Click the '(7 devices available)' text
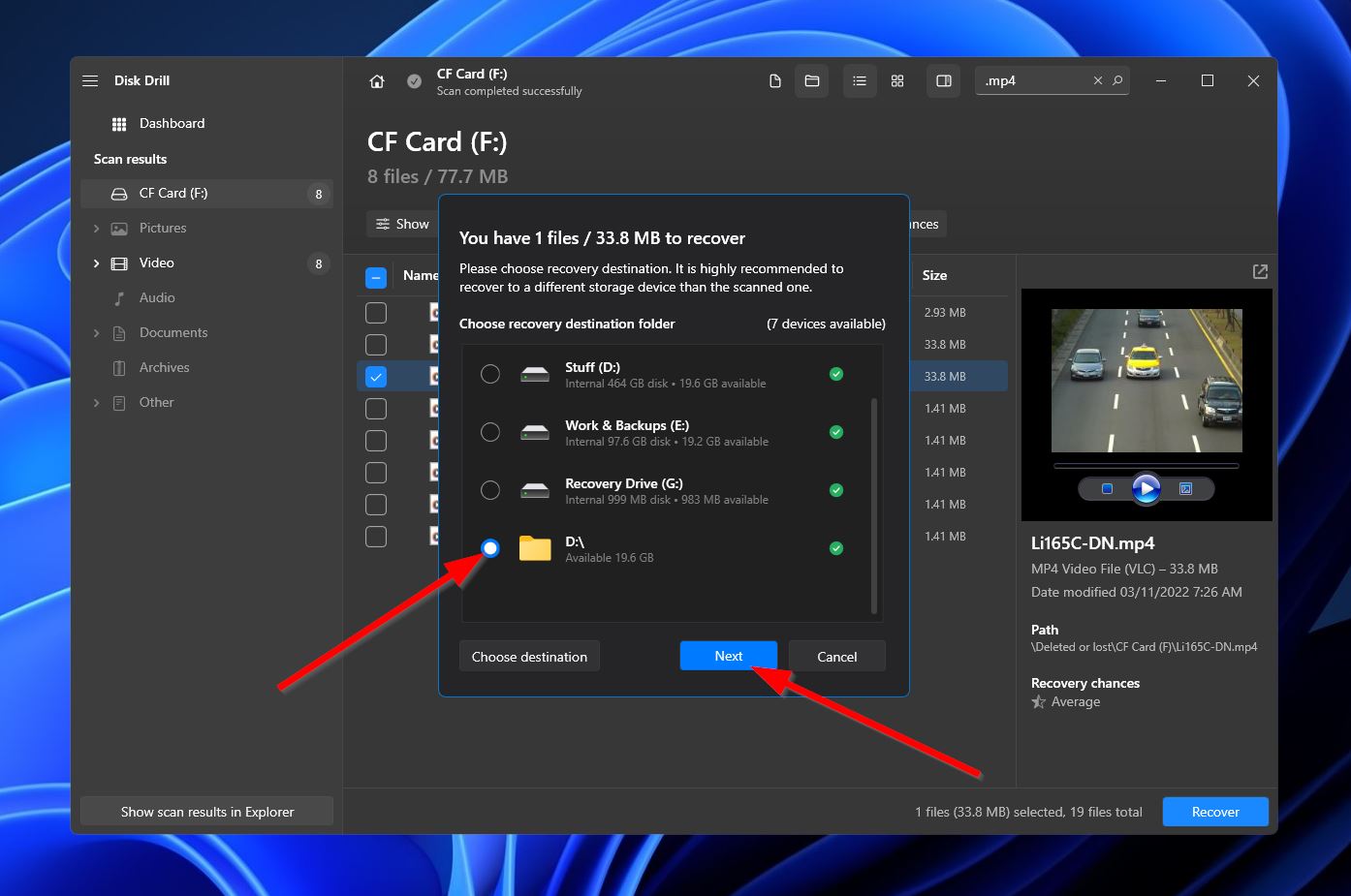1351x896 pixels. [x=826, y=324]
